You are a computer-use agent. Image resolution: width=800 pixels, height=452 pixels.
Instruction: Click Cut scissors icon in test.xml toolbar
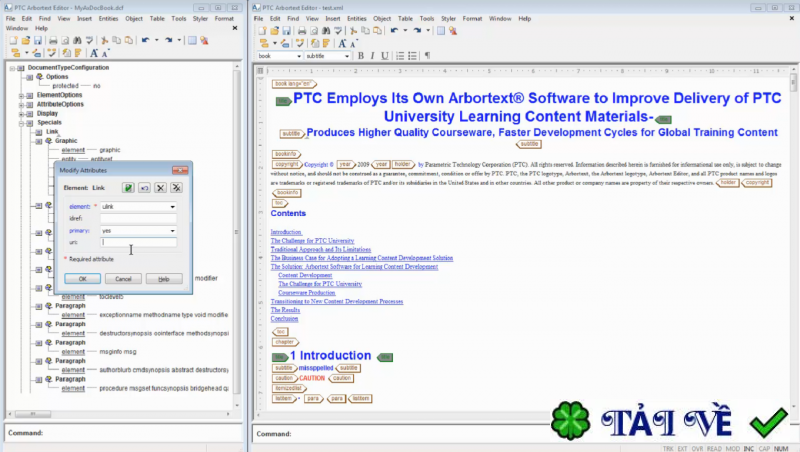[353, 31]
